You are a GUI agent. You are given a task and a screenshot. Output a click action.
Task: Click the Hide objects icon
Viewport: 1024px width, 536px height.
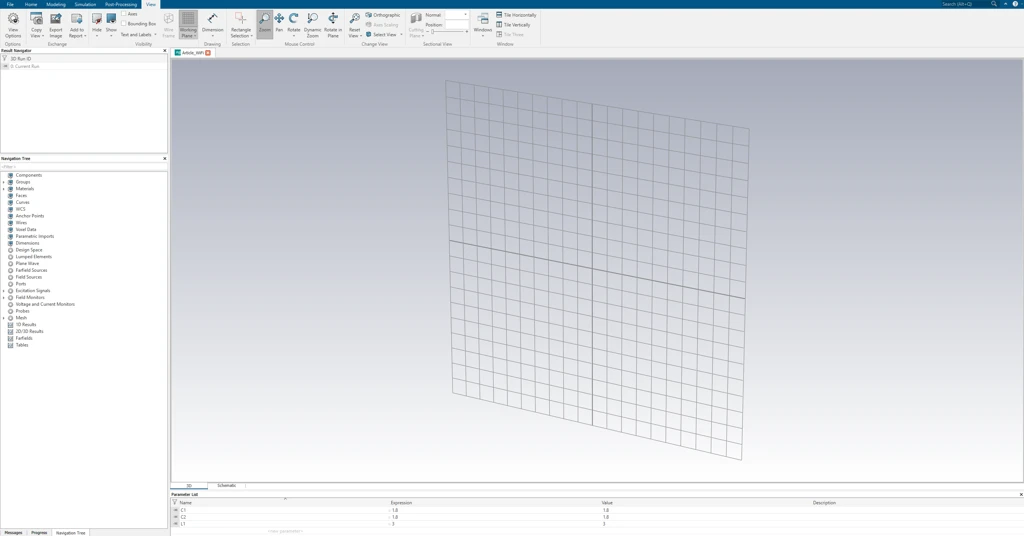tap(97, 19)
